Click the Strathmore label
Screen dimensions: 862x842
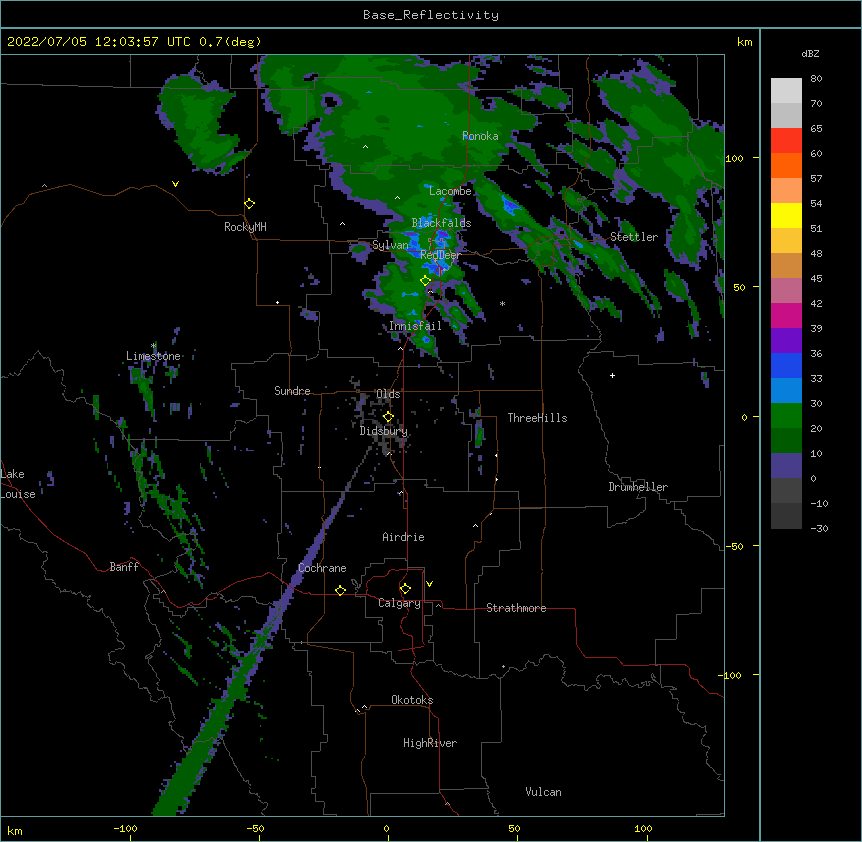tap(516, 608)
